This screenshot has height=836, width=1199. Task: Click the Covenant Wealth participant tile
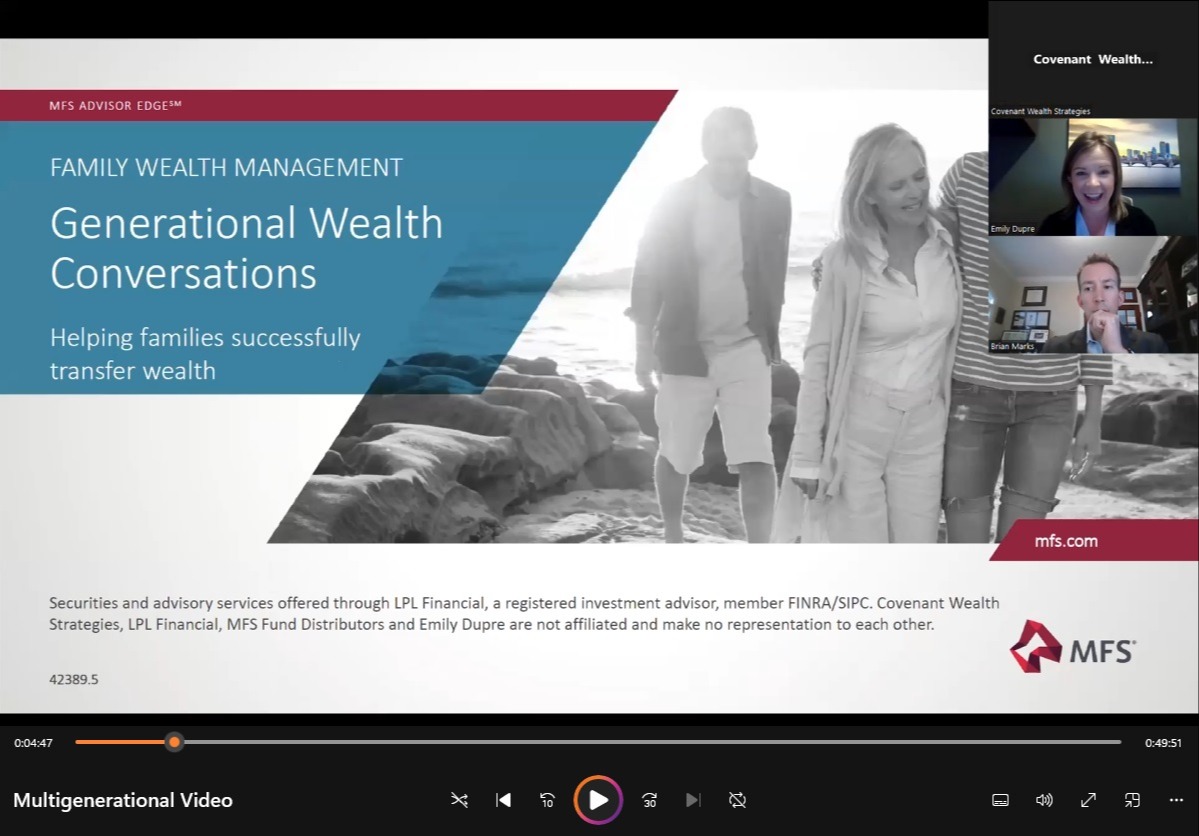1093,59
